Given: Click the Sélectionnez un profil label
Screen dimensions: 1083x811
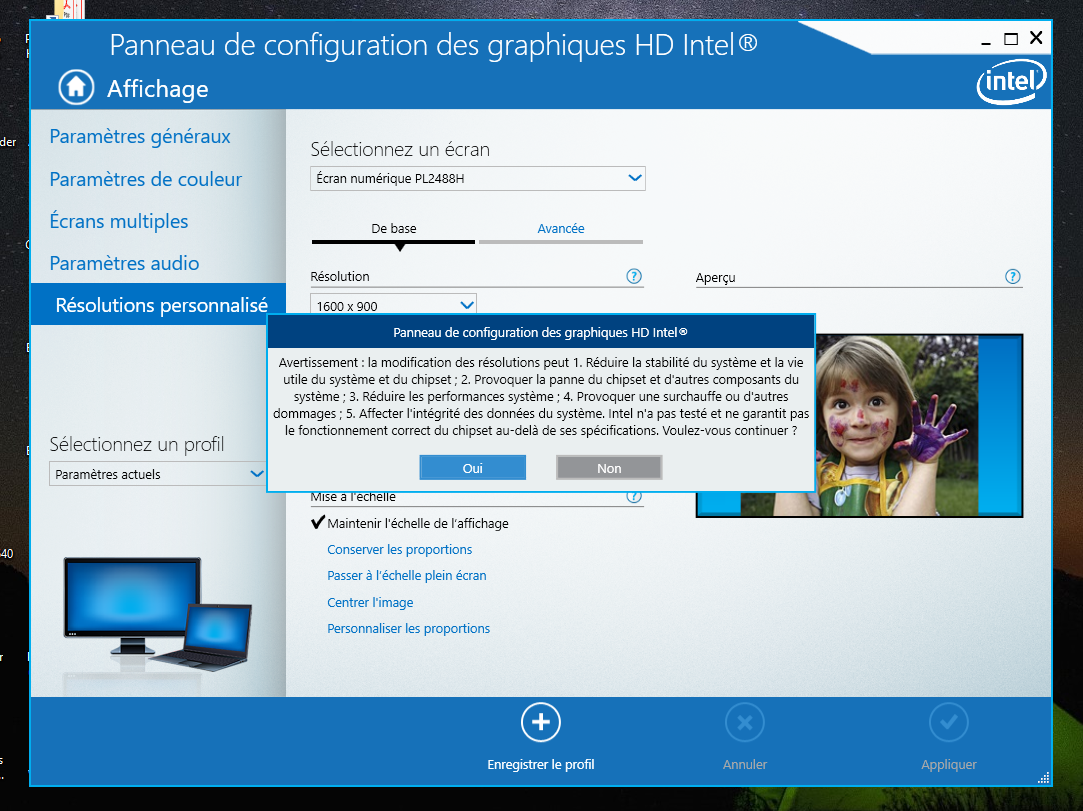Looking at the screenshot, I should pos(137,444).
